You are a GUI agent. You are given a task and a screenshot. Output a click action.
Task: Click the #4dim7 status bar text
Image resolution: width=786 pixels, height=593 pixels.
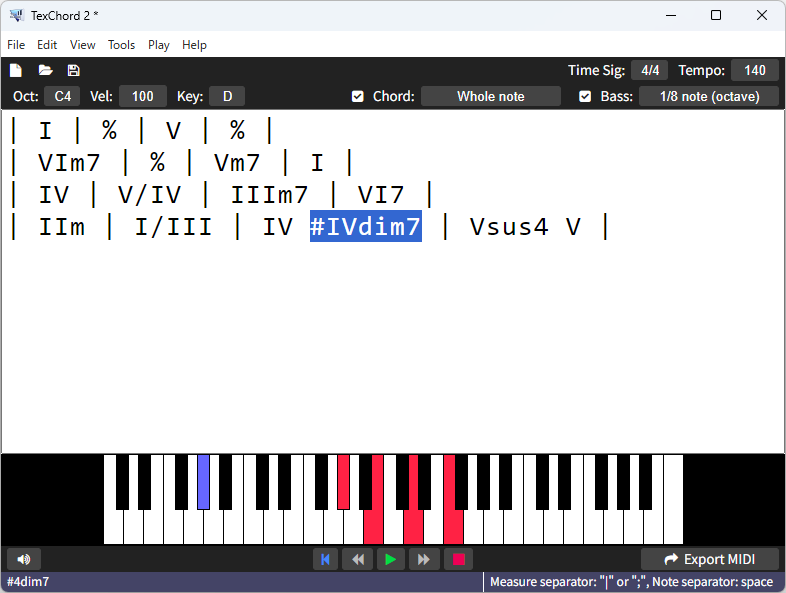[28, 582]
